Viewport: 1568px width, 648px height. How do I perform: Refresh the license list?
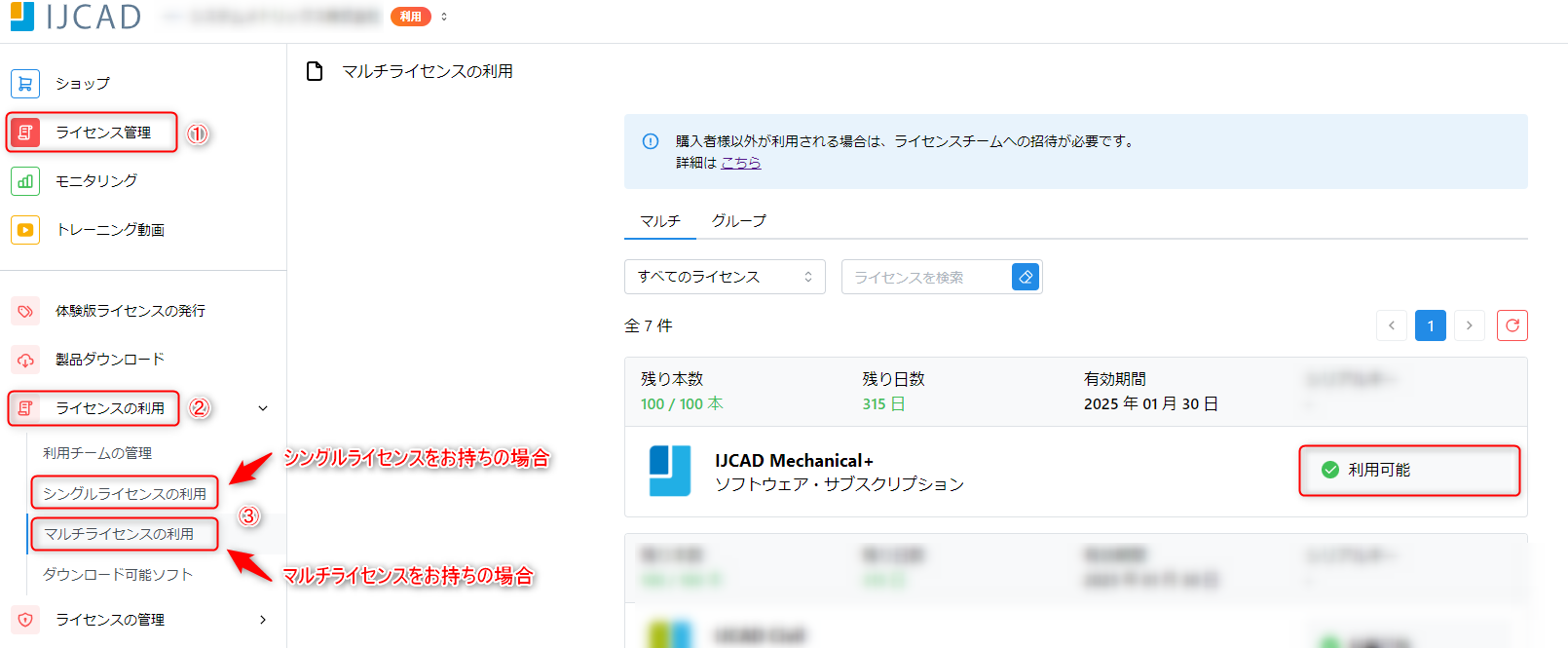1512,325
